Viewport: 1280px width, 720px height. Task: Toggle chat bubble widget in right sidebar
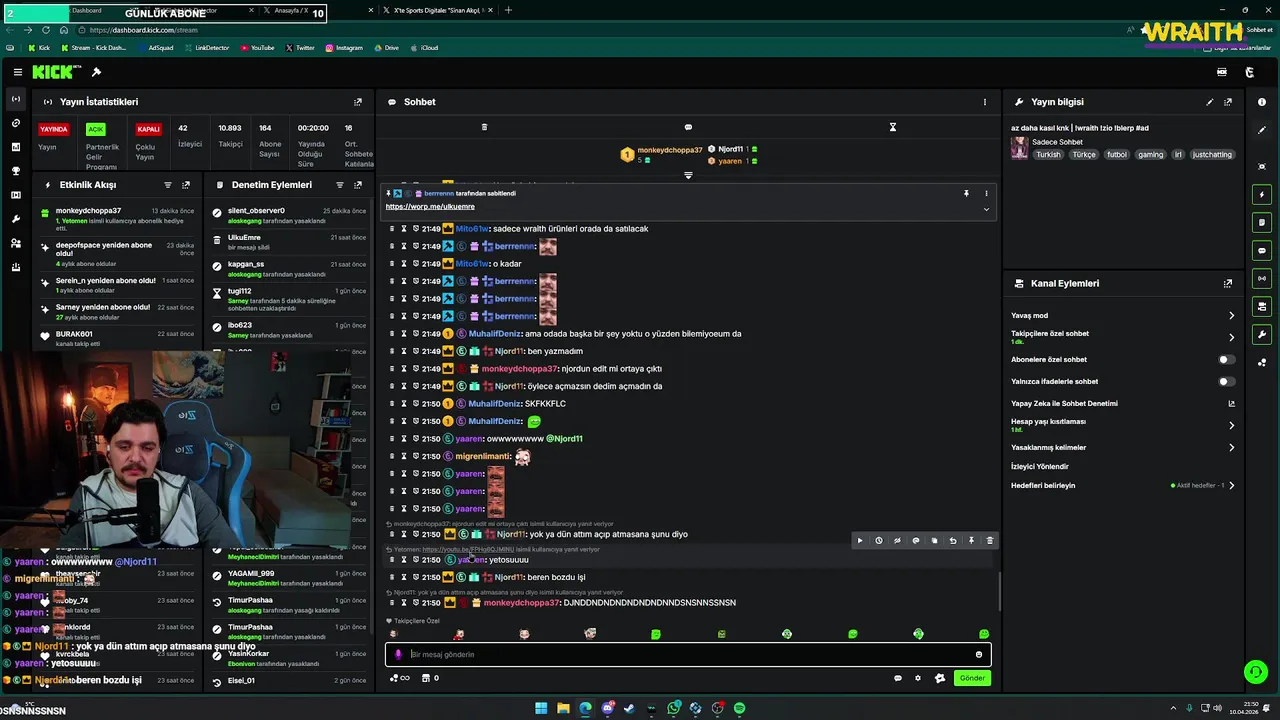[1262, 250]
